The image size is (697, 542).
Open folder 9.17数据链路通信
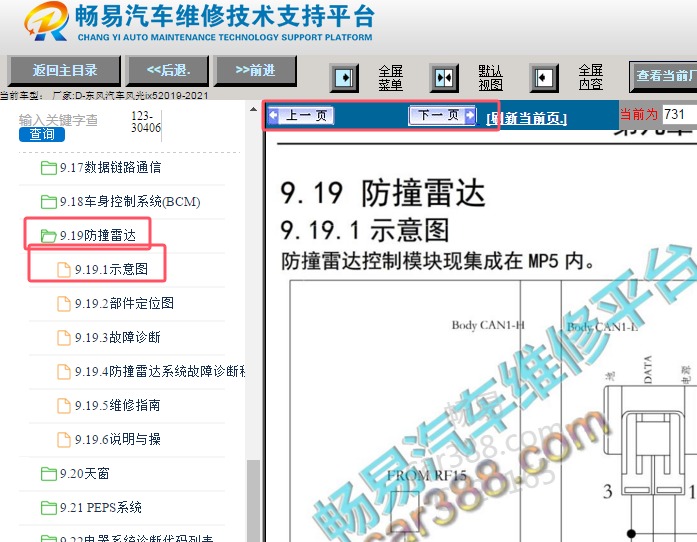pyautogui.click(x=110, y=168)
